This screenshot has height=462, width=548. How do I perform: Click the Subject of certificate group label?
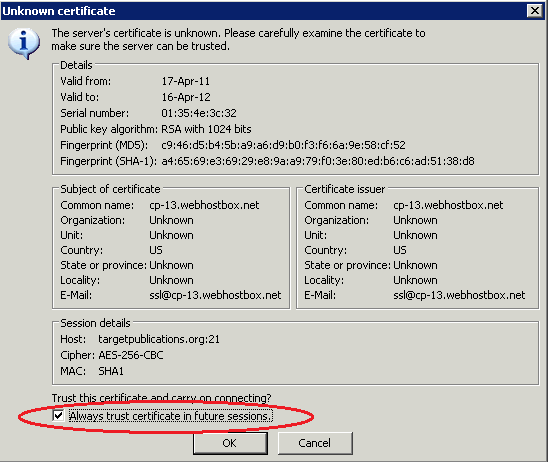coord(110,189)
